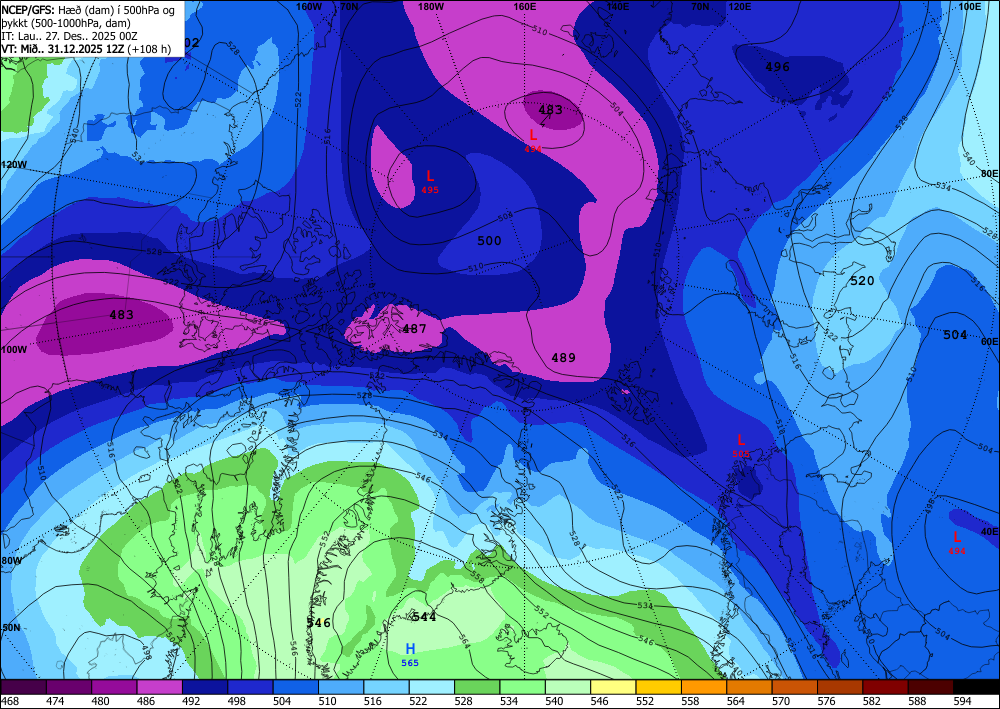Click the '40E' longitude label

pos(989,531)
